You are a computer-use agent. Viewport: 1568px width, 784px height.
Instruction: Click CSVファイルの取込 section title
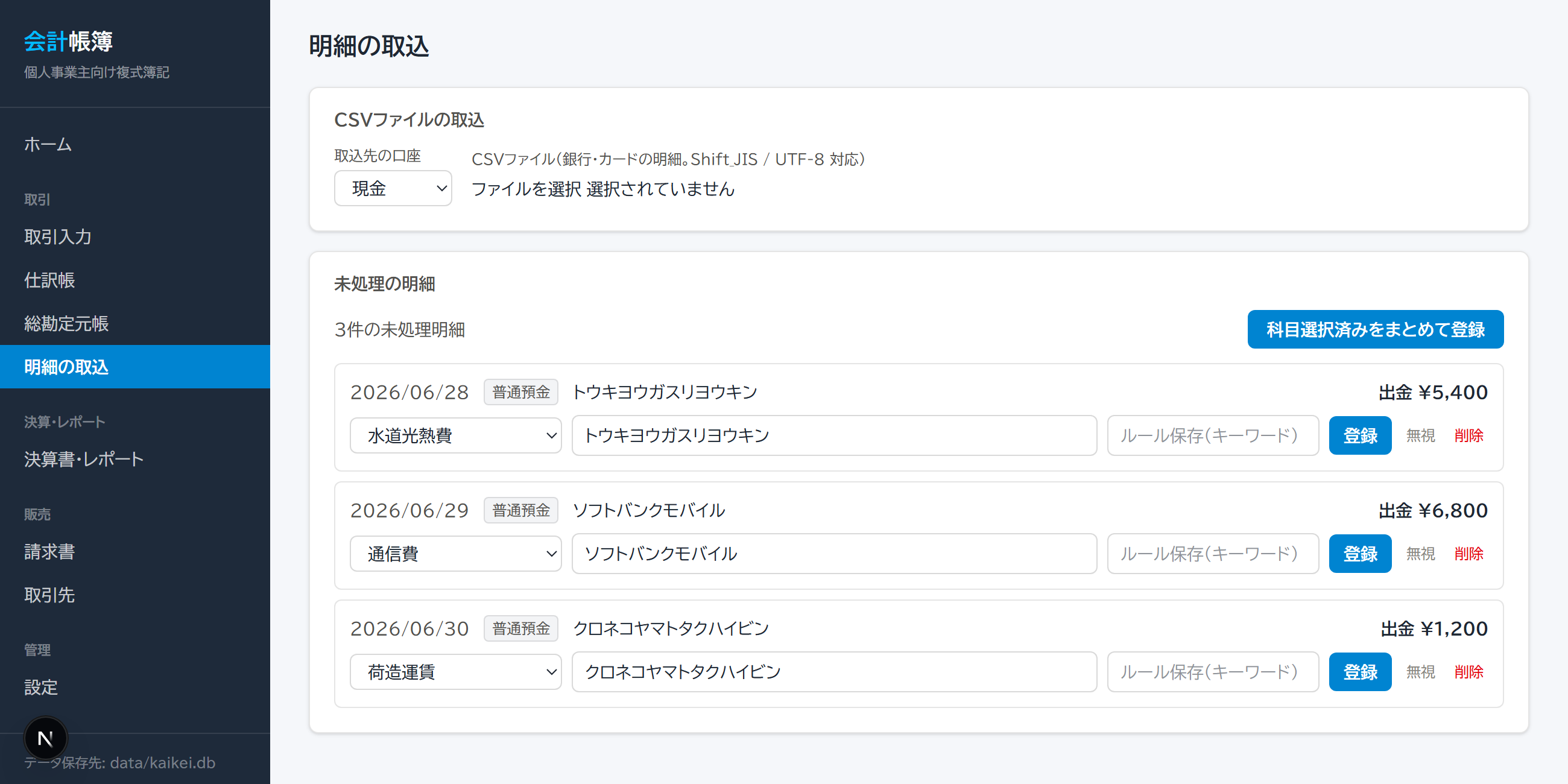tap(409, 120)
